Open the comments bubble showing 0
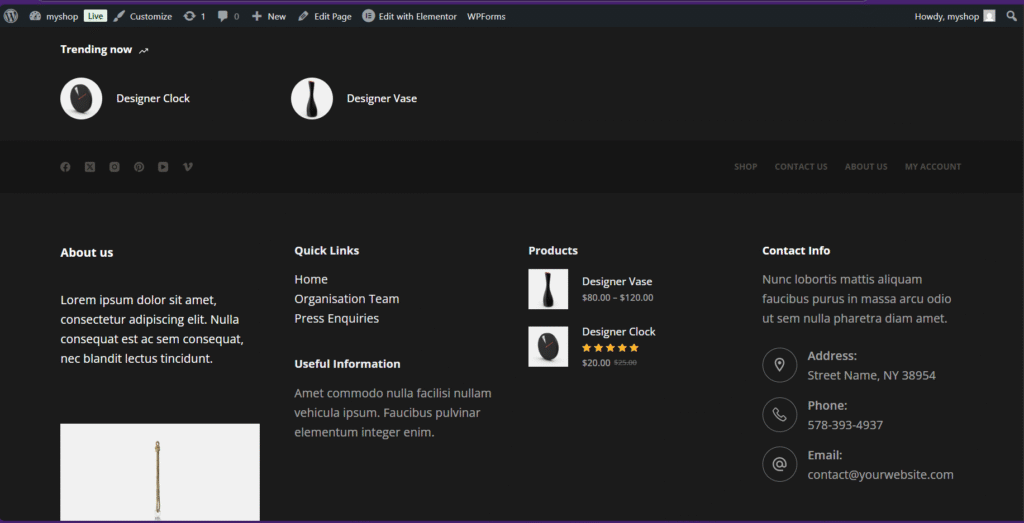 (x=229, y=16)
